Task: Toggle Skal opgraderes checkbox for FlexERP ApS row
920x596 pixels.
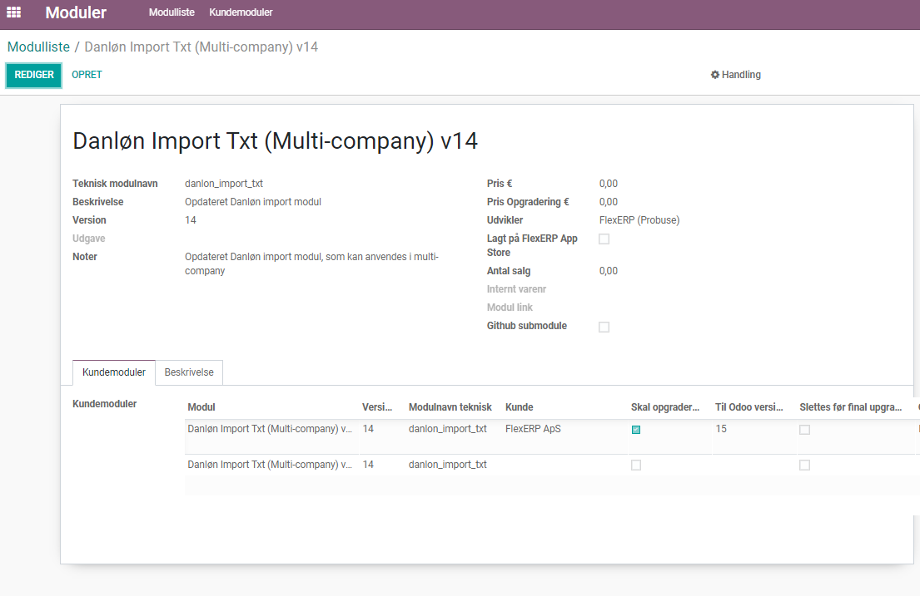Action: pyautogui.click(x=636, y=430)
